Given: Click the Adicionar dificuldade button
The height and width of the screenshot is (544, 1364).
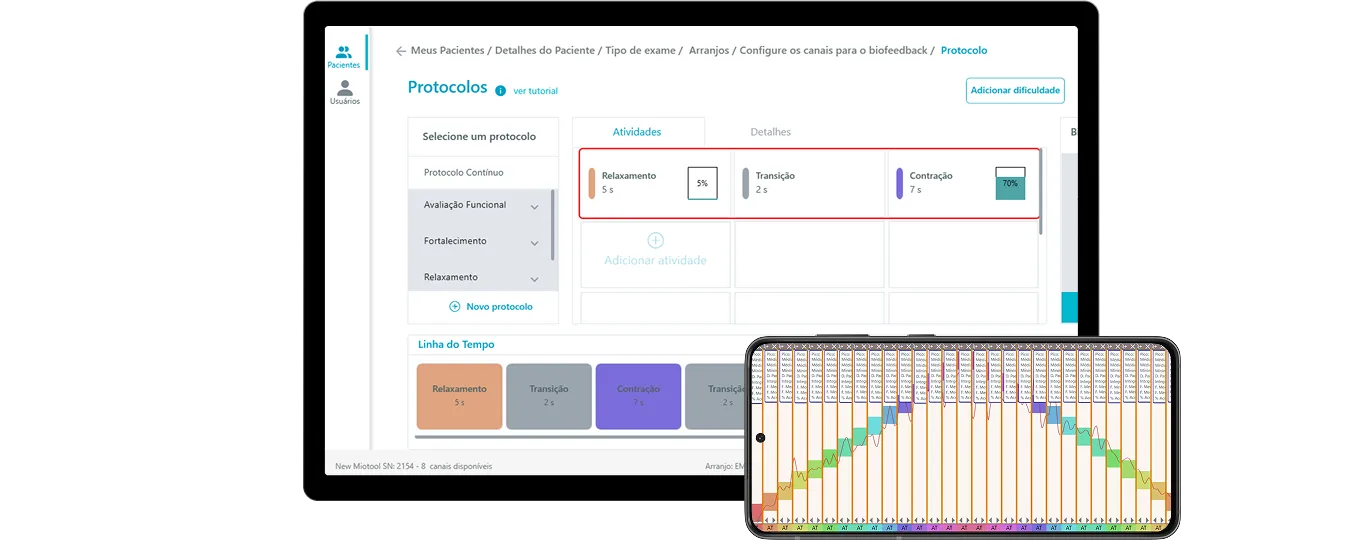Looking at the screenshot, I should [1015, 91].
